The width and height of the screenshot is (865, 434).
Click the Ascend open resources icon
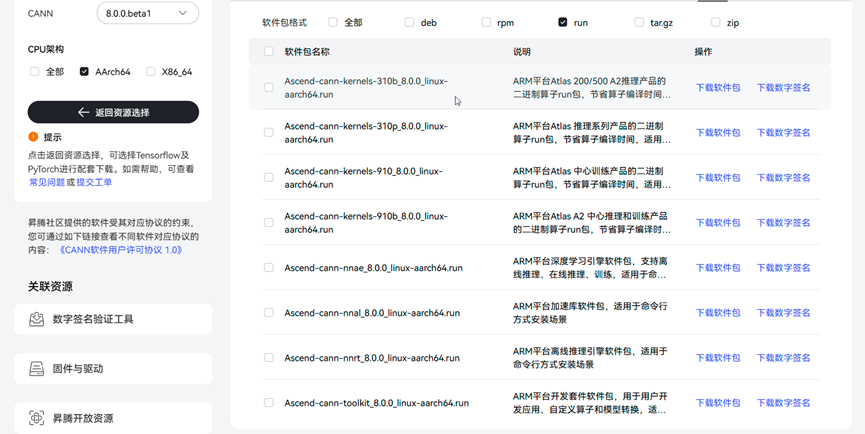click(x=37, y=418)
